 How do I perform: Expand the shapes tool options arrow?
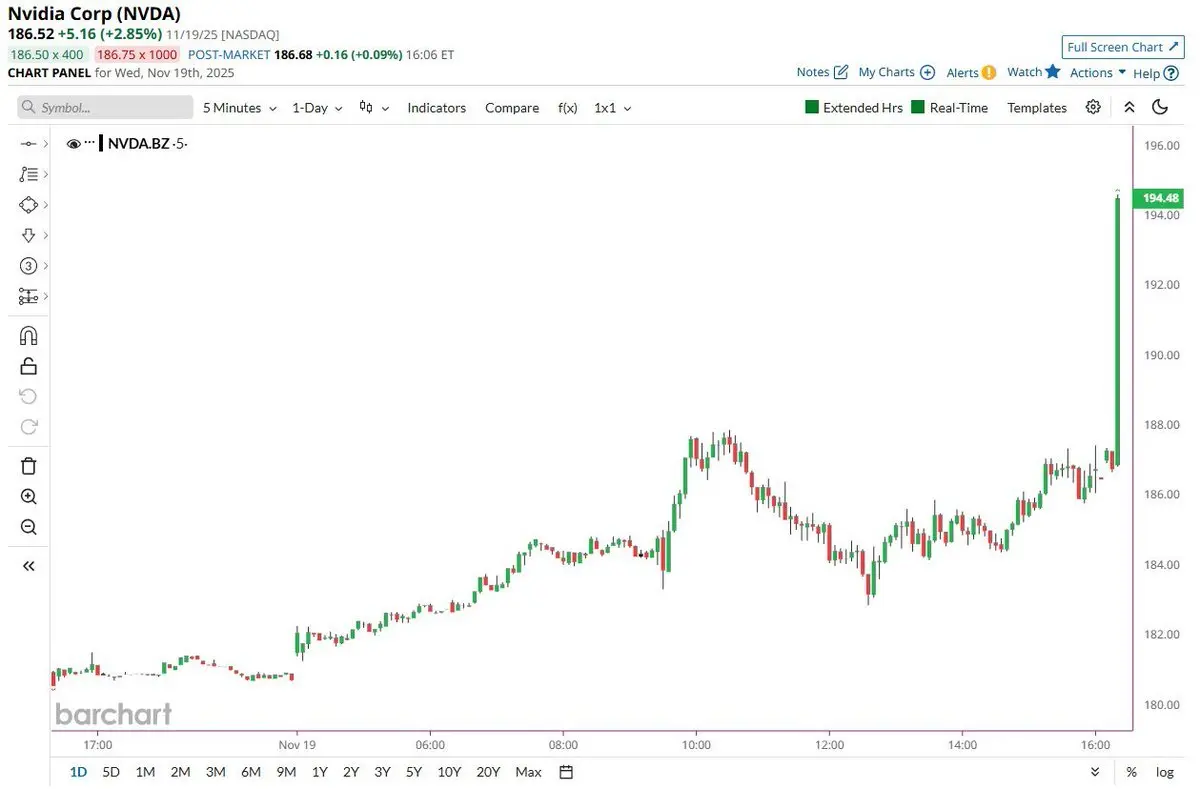click(45, 205)
